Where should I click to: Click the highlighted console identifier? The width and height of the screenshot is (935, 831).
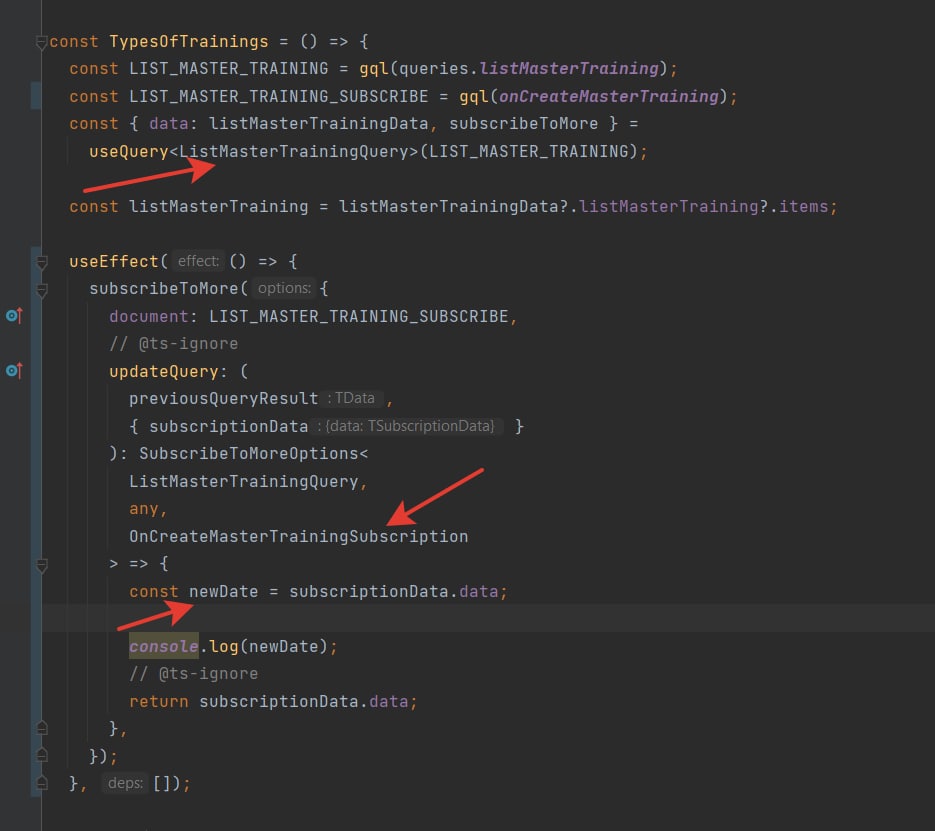click(x=164, y=646)
